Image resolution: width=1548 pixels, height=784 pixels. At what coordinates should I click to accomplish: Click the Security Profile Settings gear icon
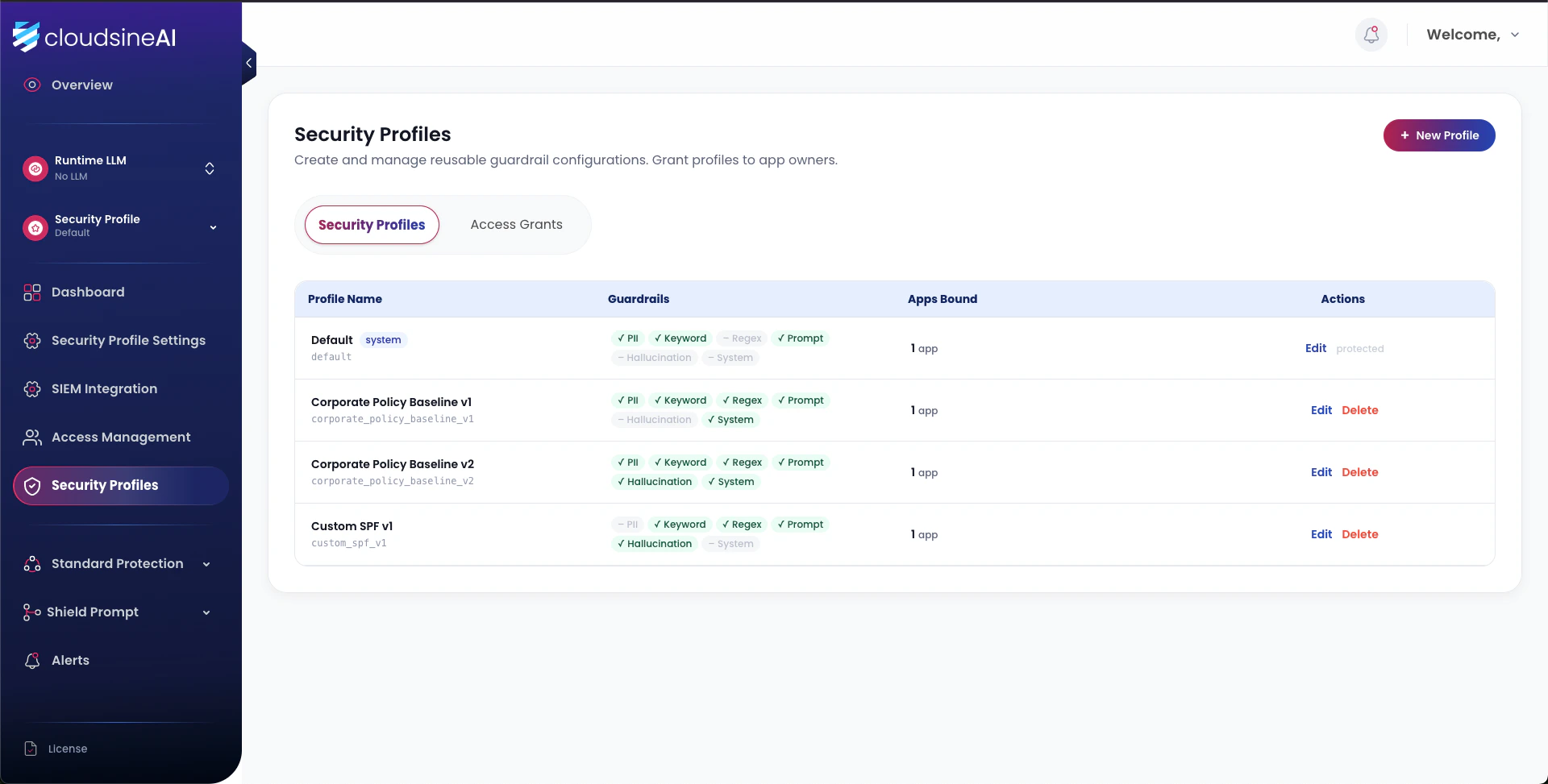pos(32,341)
